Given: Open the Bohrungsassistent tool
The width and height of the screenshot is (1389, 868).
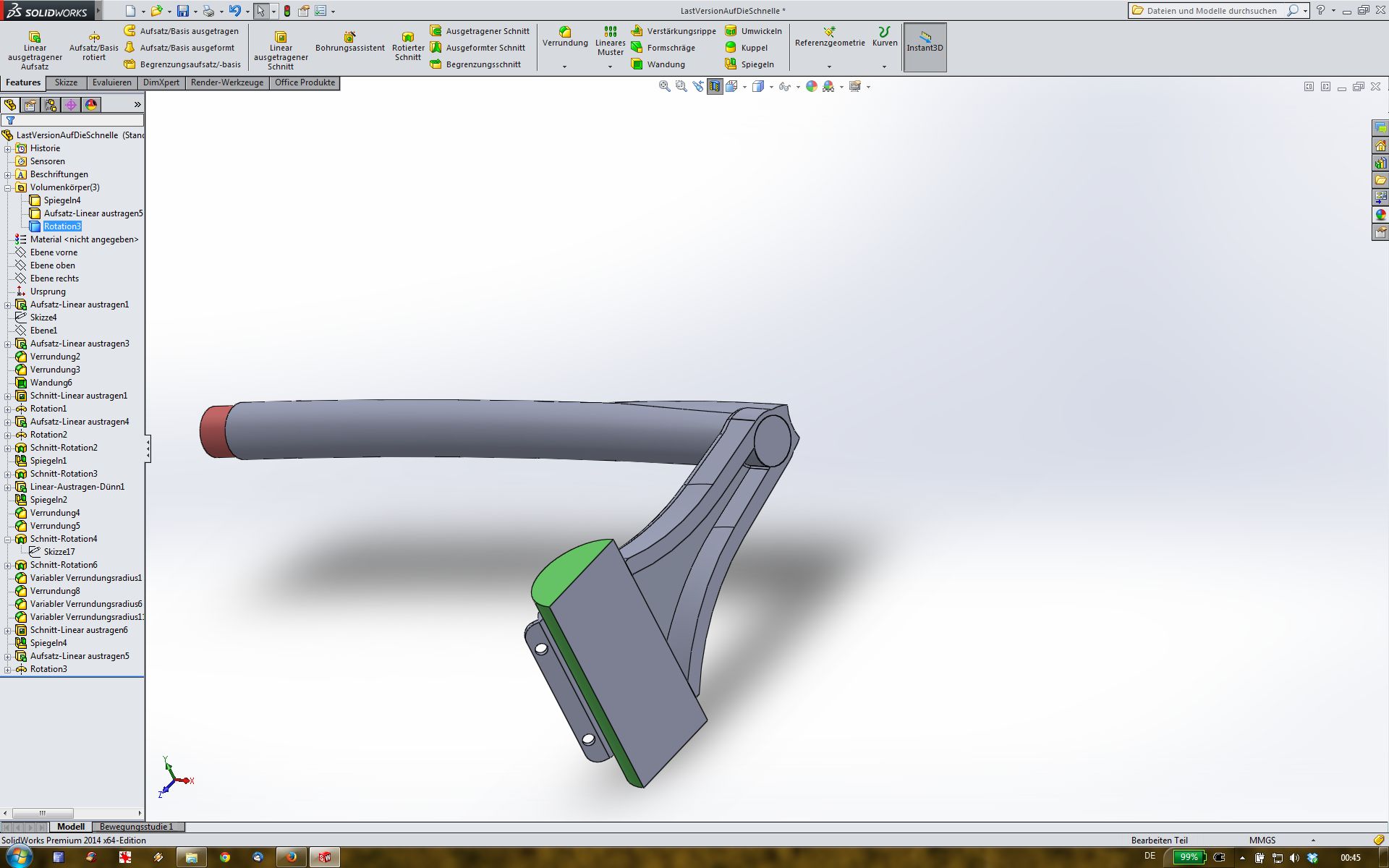Looking at the screenshot, I should point(350,42).
